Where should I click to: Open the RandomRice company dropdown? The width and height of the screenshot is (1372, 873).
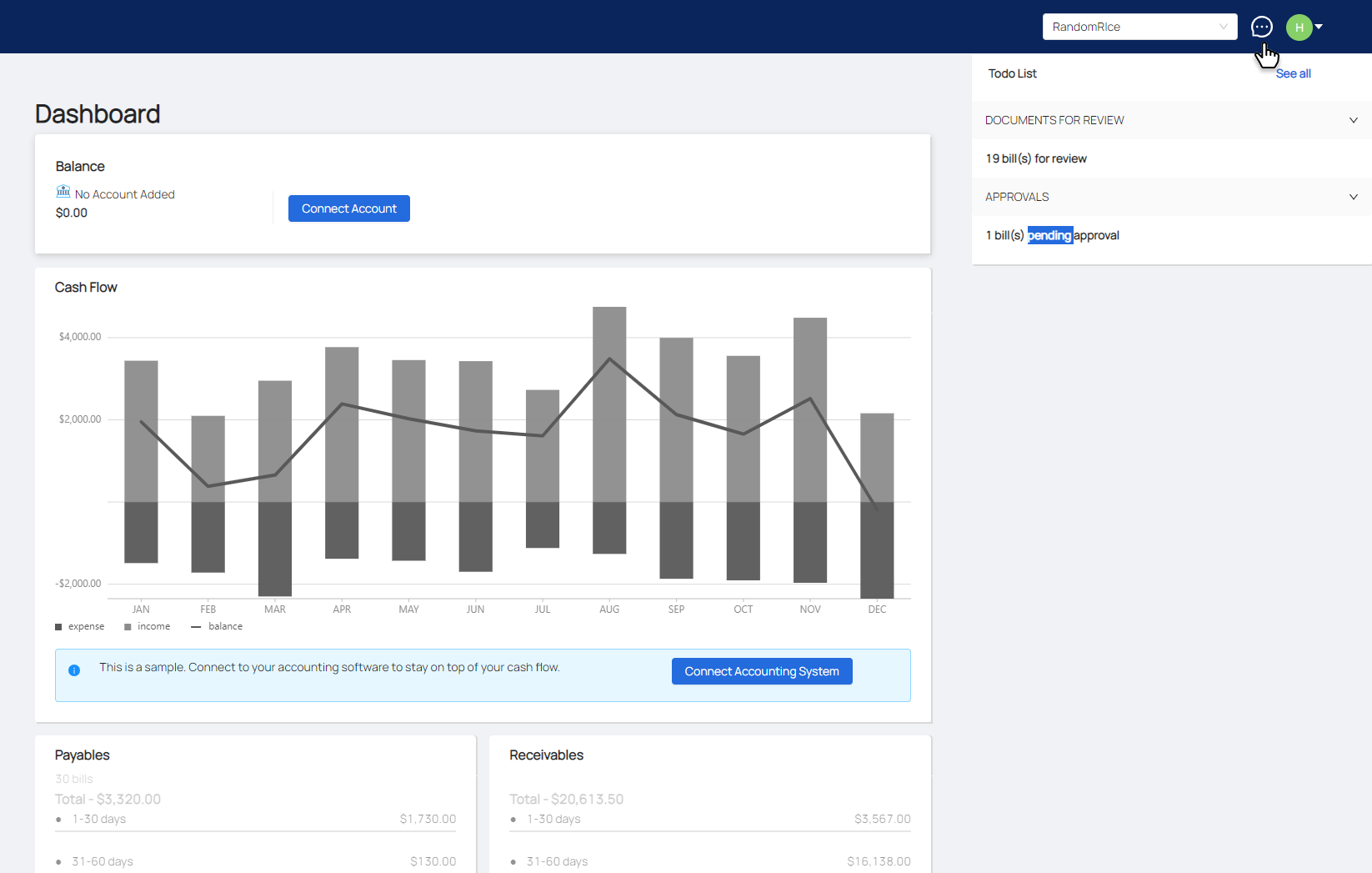(1139, 27)
